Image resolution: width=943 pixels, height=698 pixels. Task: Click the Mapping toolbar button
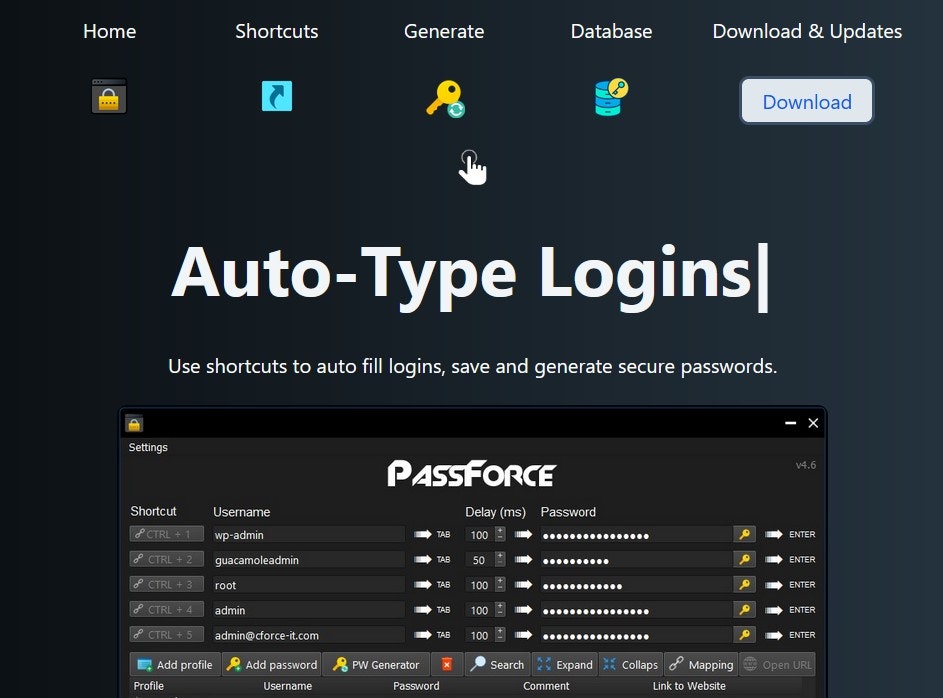(x=701, y=664)
